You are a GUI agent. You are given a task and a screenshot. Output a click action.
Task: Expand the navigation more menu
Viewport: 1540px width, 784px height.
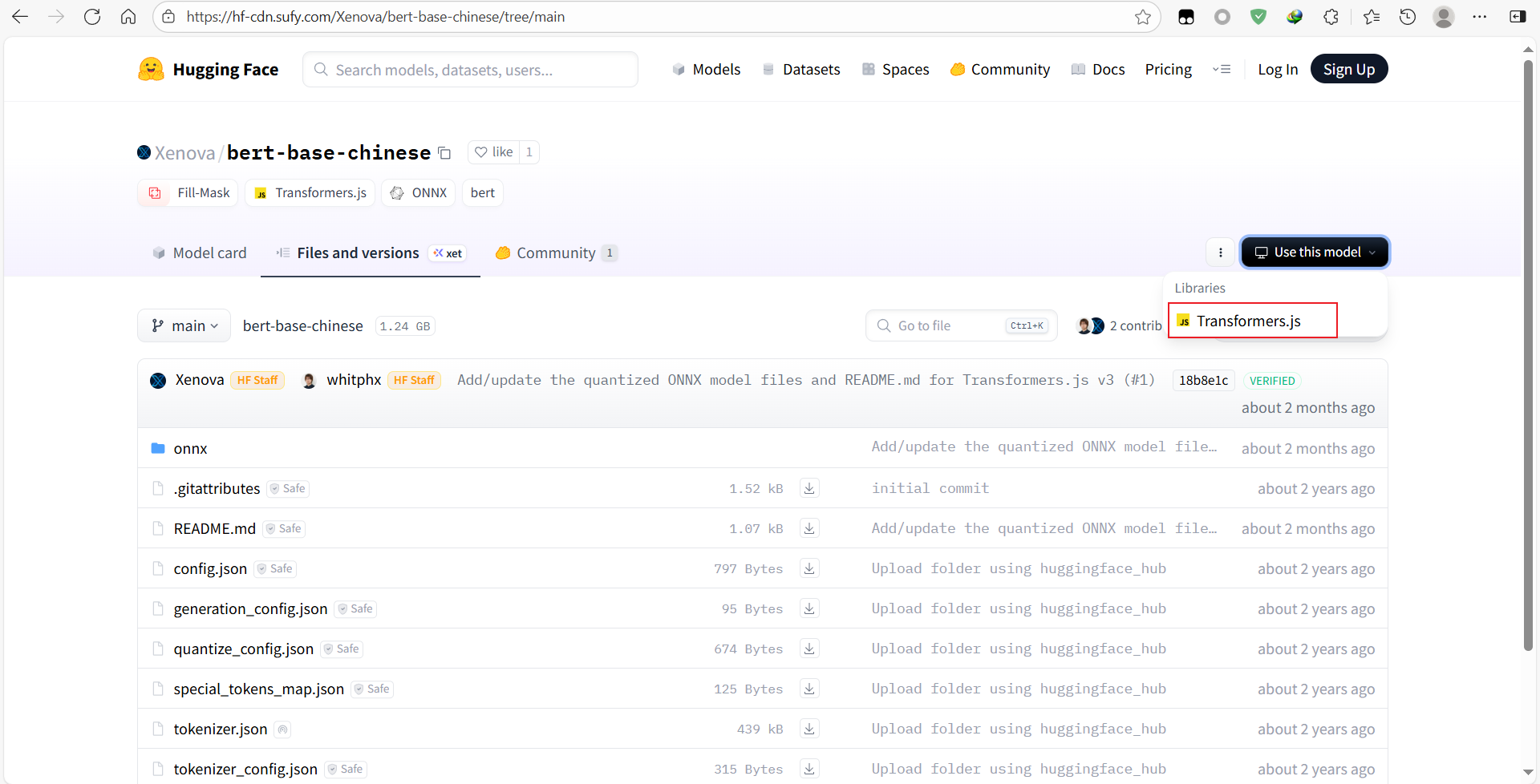1222,70
